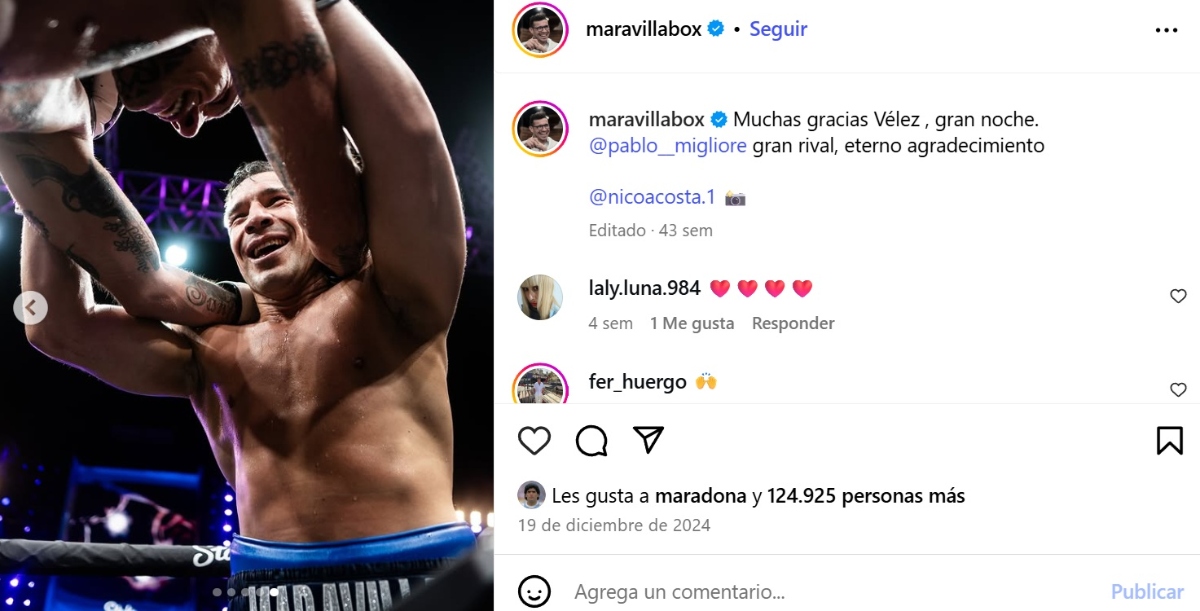
Task: Share post via paper plane icon
Action: click(x=649, y=440)
